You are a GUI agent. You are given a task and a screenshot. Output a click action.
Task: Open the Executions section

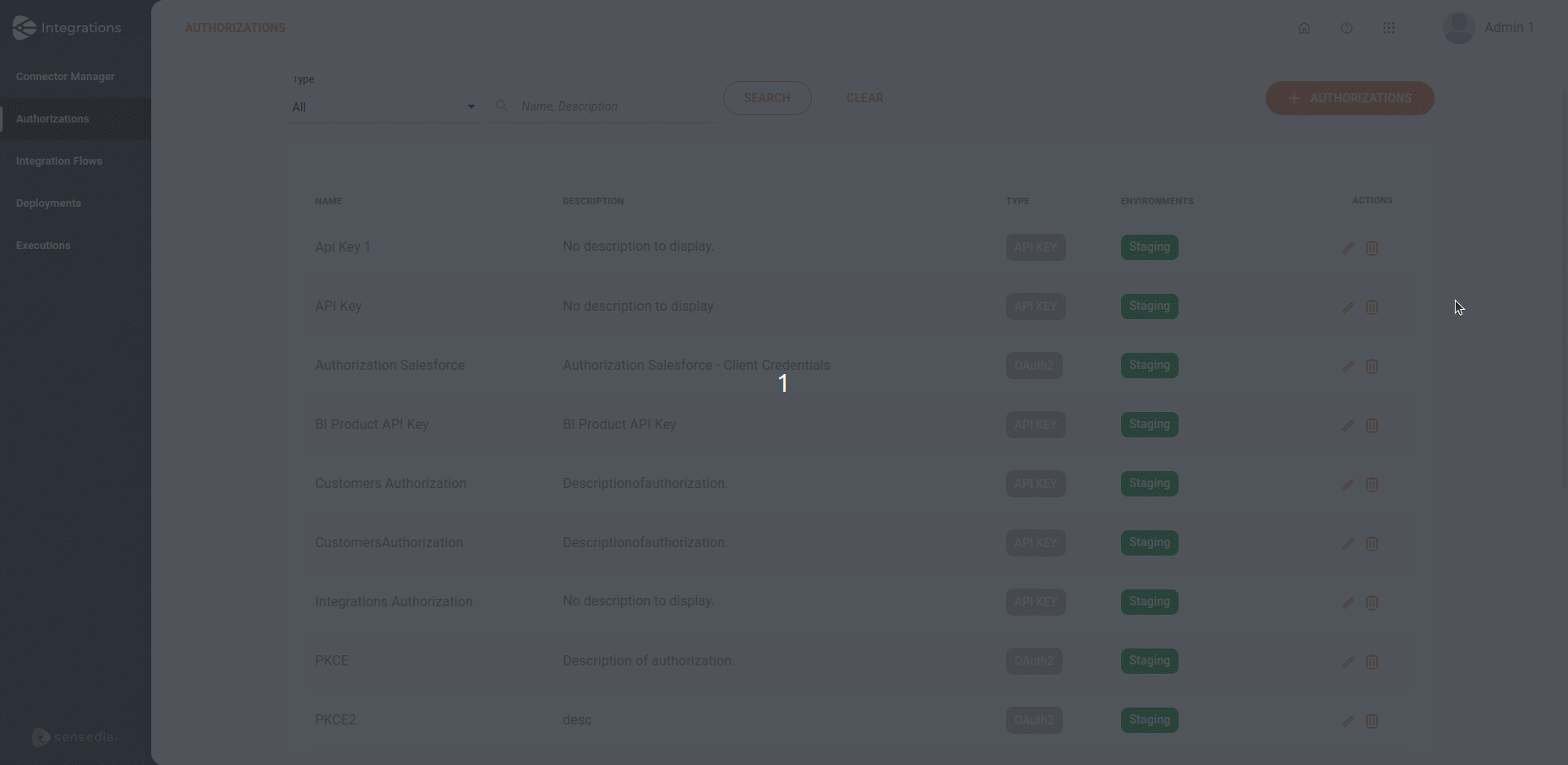point(43,245)
